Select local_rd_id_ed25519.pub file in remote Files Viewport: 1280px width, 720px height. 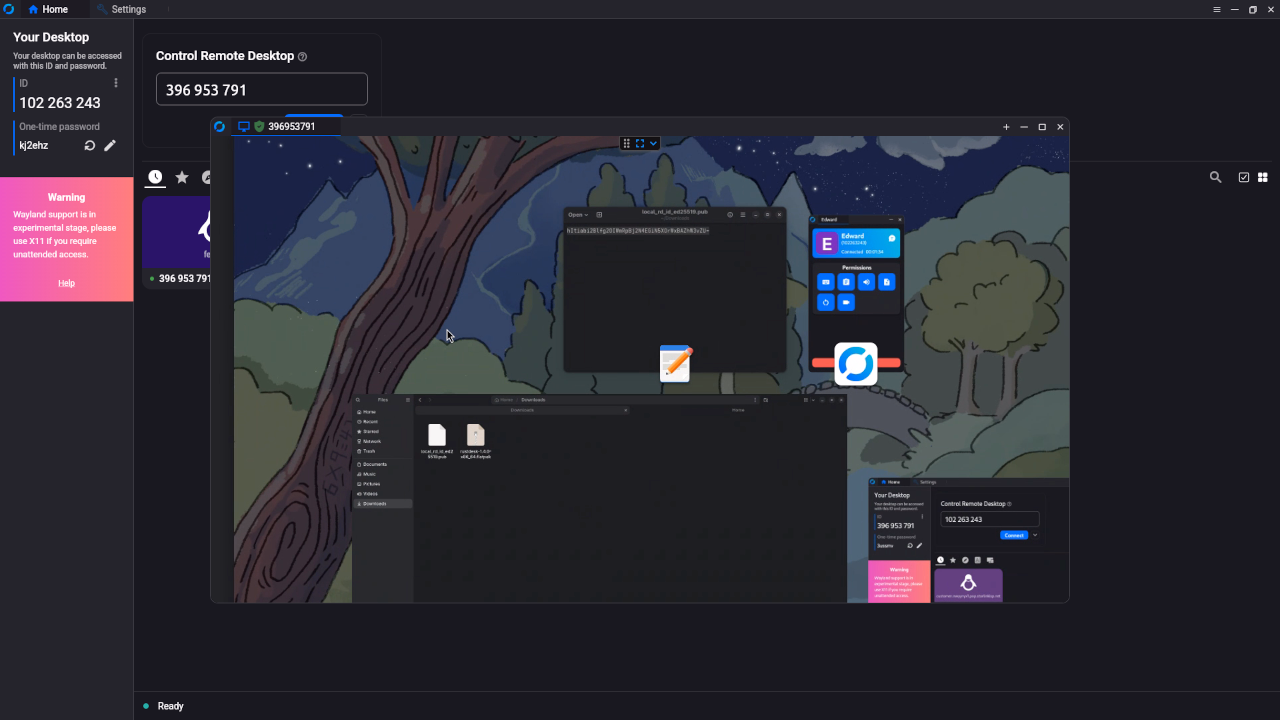pos(437,441)
